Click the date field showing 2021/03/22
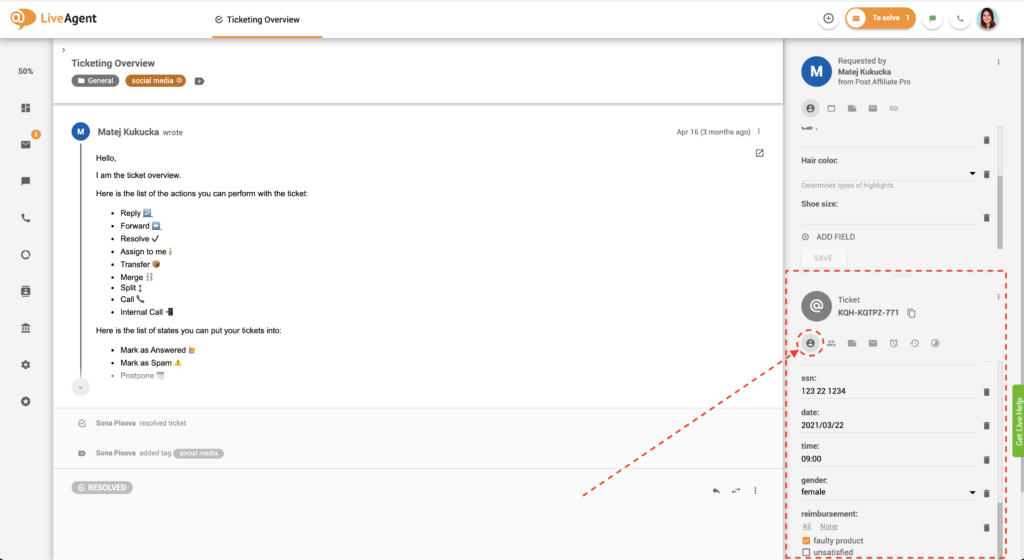Viewport: 1024px width, 560px height. point(885,425)
